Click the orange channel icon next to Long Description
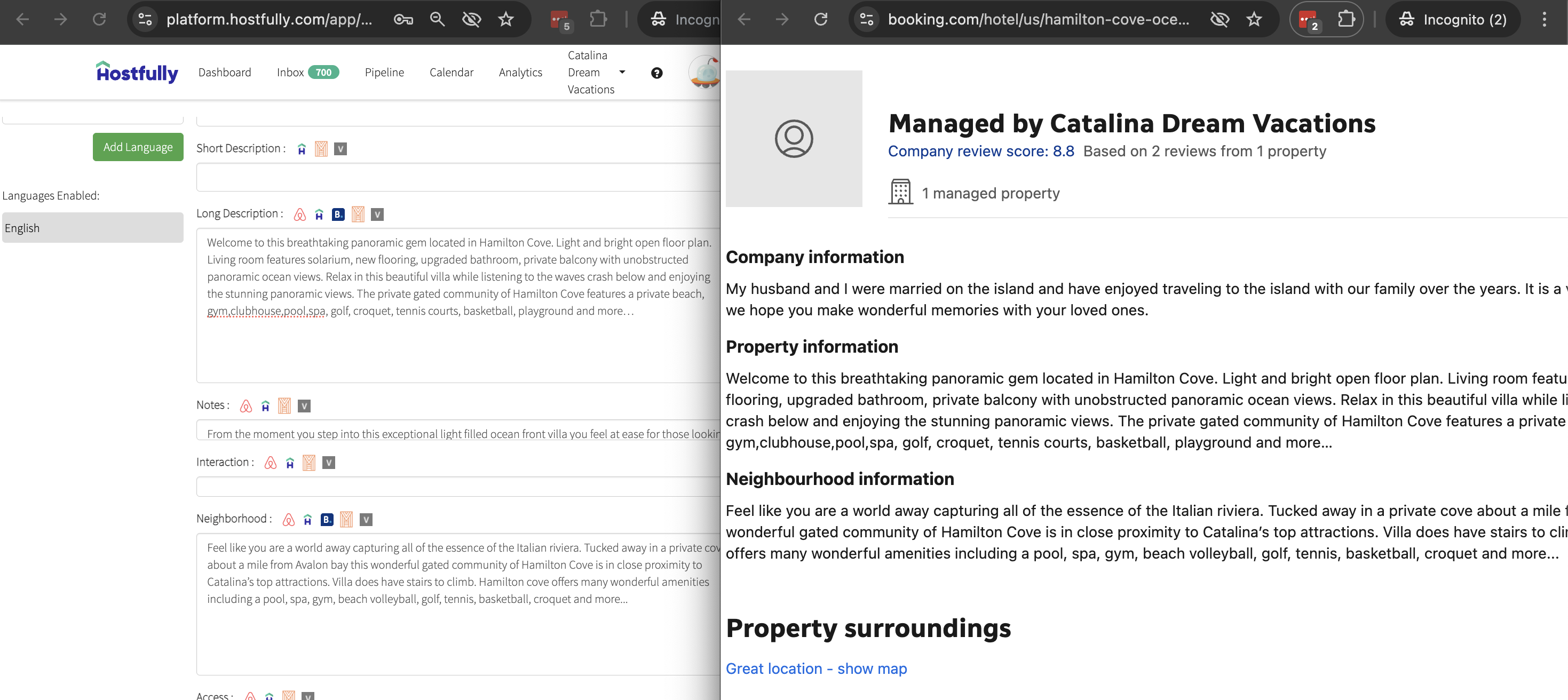The width and height of the screenshot is (1568, 700). pyautogui.click(x=358, y=214)
